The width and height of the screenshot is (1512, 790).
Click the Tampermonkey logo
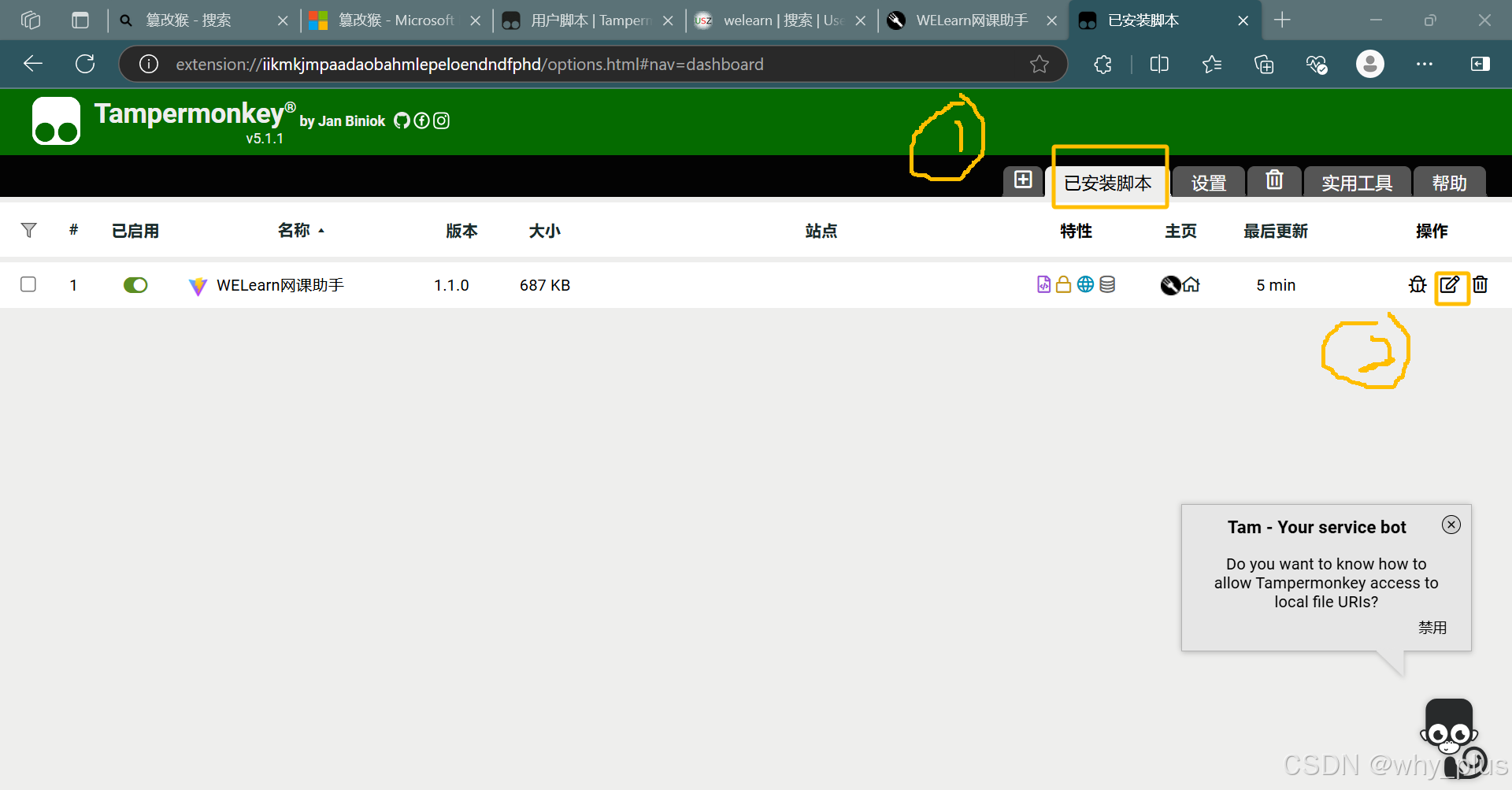click(56, 121)
